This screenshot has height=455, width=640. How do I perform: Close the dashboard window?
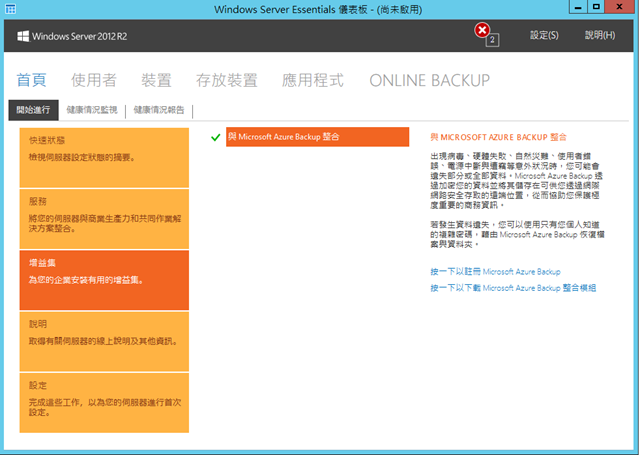620,7
